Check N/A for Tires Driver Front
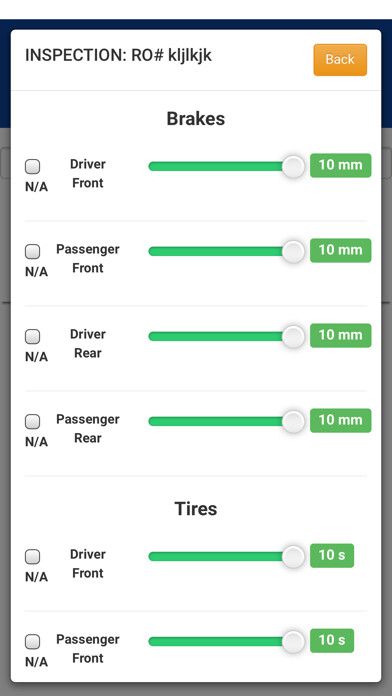This screenshot has width=392, height=696. (x=32, y=557)
